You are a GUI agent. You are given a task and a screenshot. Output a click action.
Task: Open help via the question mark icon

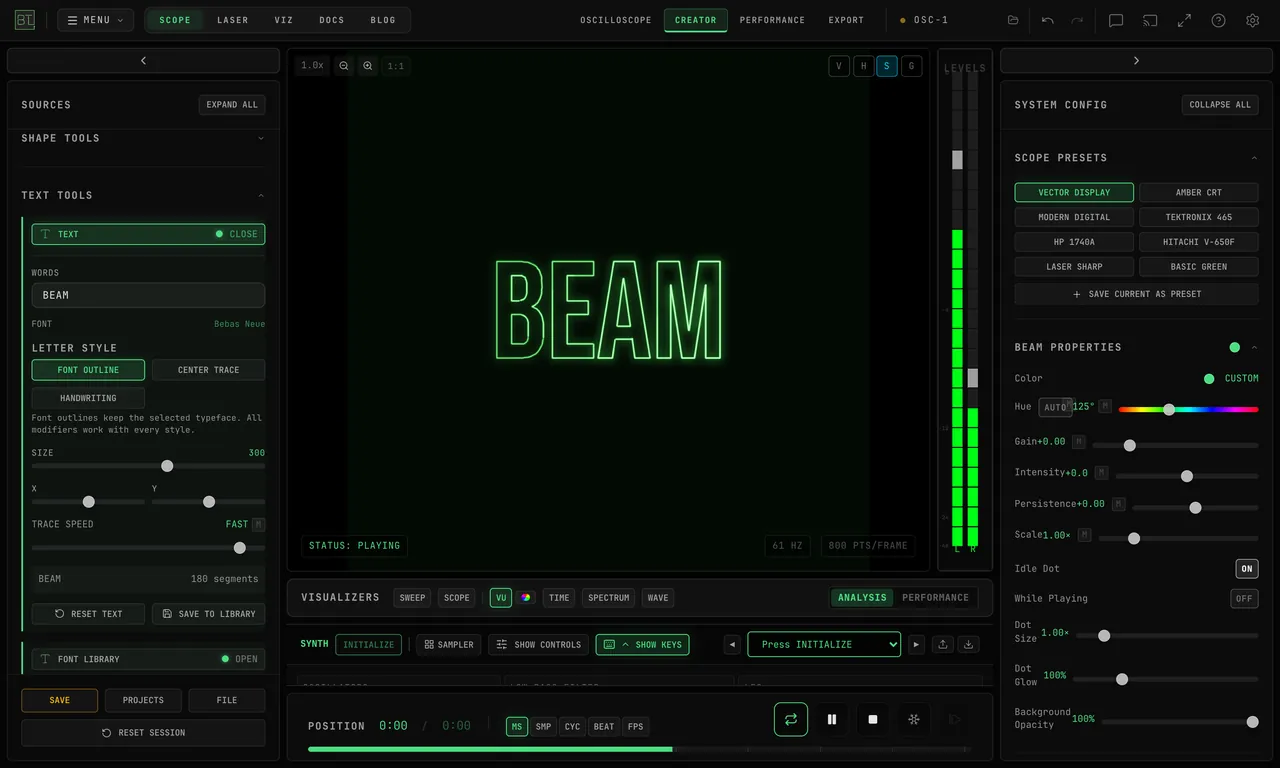tap(1218, 20)
